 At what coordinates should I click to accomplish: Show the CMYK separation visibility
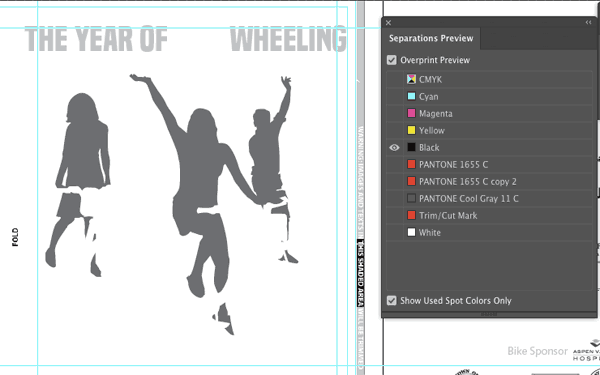[395, 80]
